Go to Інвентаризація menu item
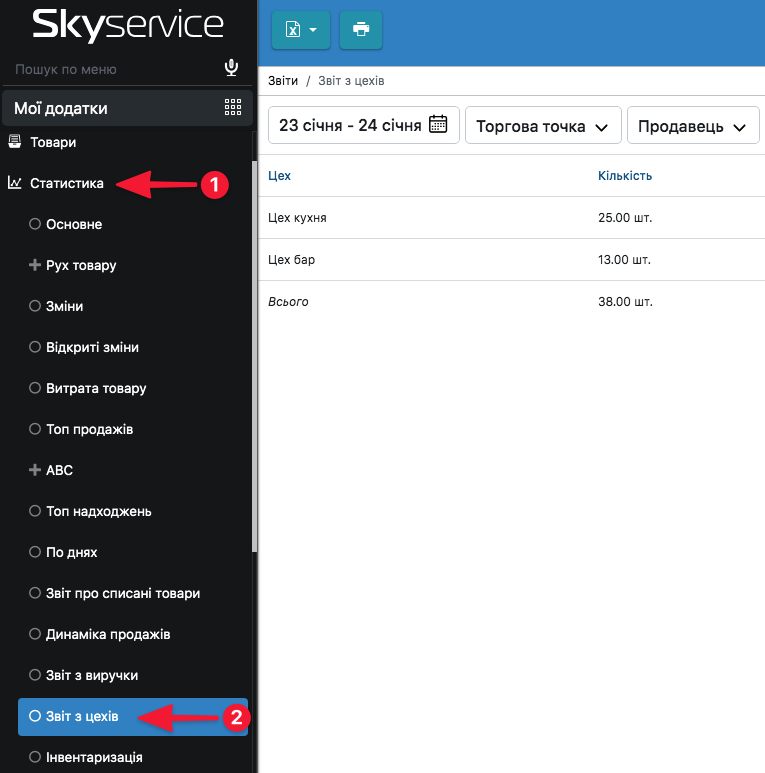The width and height of the screenshot is (765, 773). (x=93, y=757)
